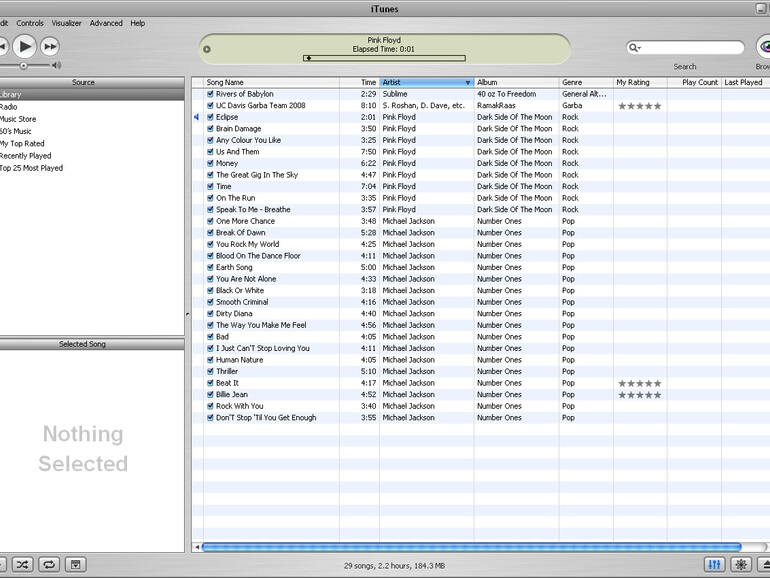770x578 pixels.
Task: Sort by the Play Count column header
Action: [x=694, y=83]
